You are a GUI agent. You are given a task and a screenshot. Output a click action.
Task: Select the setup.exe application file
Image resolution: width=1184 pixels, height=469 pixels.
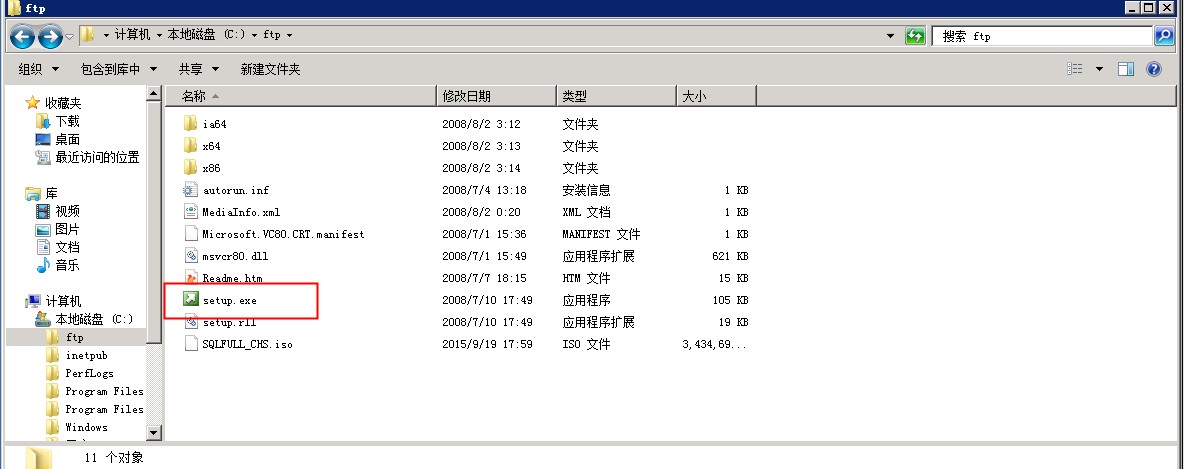coord(229,300)
